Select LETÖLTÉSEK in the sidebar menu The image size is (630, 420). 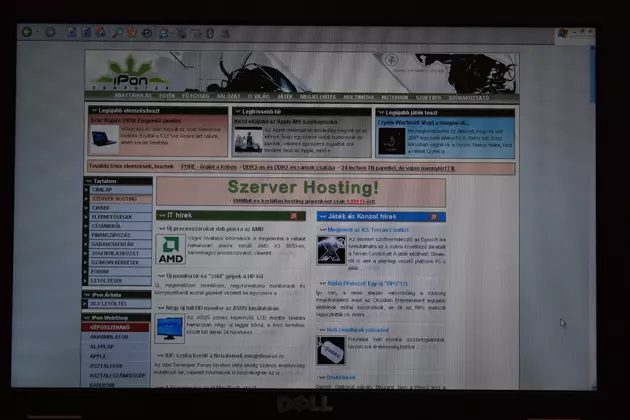119,281
